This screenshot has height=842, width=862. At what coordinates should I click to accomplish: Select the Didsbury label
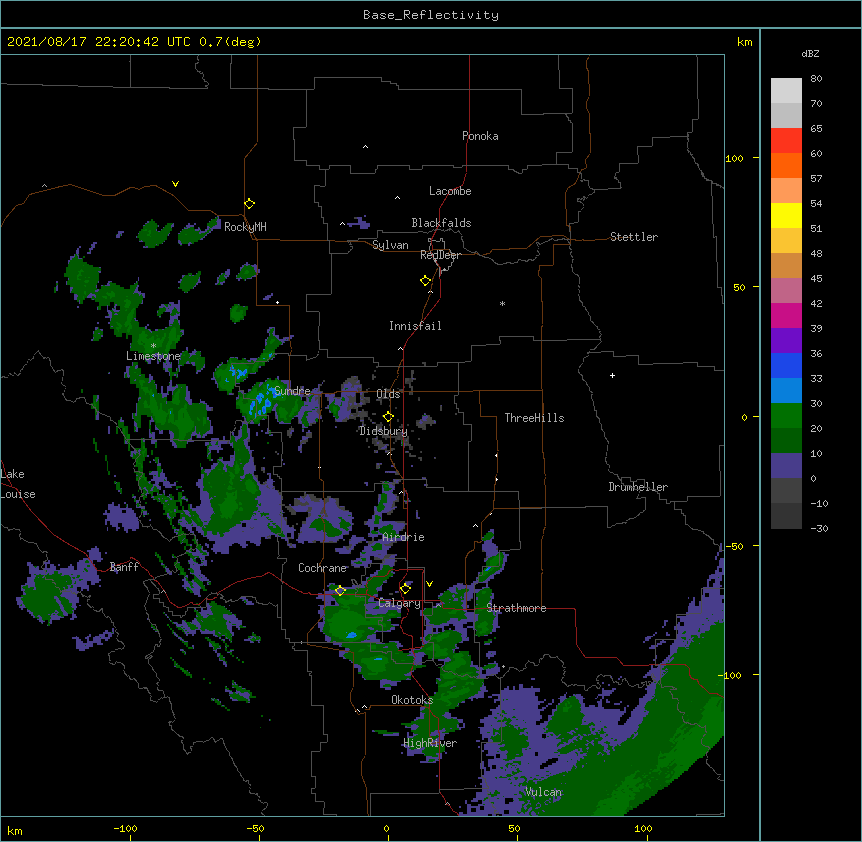tap(383, 431)
